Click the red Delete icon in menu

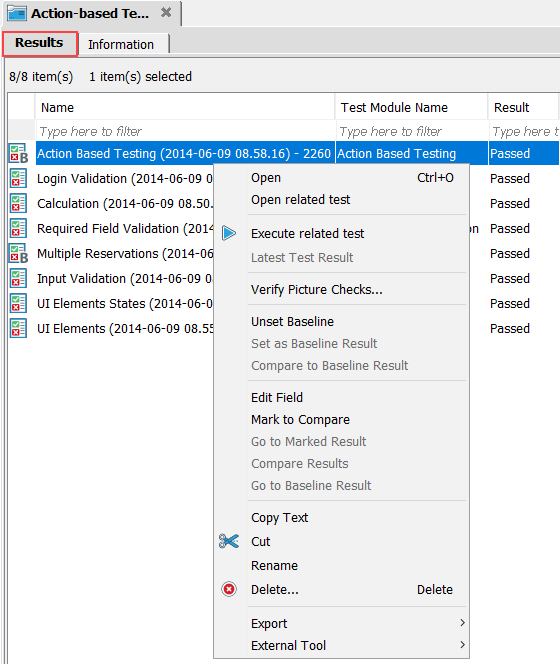click(229, 589)
